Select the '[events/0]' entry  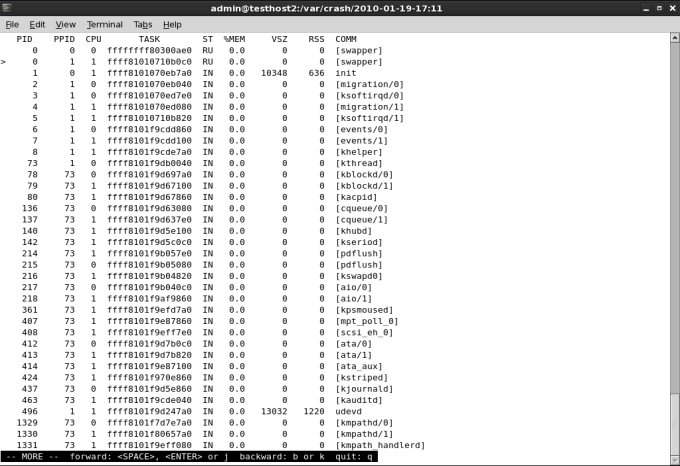coord(362,129)
